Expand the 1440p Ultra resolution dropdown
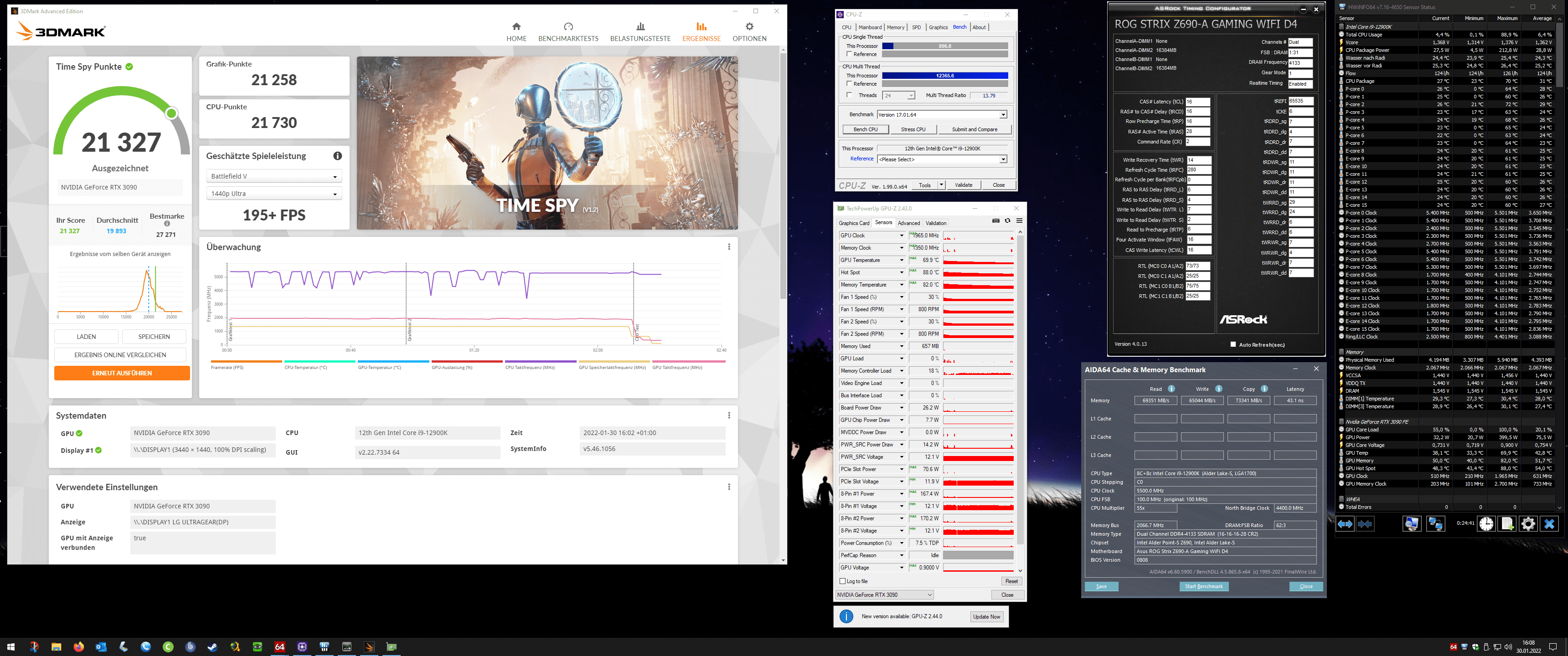The image size is (1568, 656). pos(274,194)
